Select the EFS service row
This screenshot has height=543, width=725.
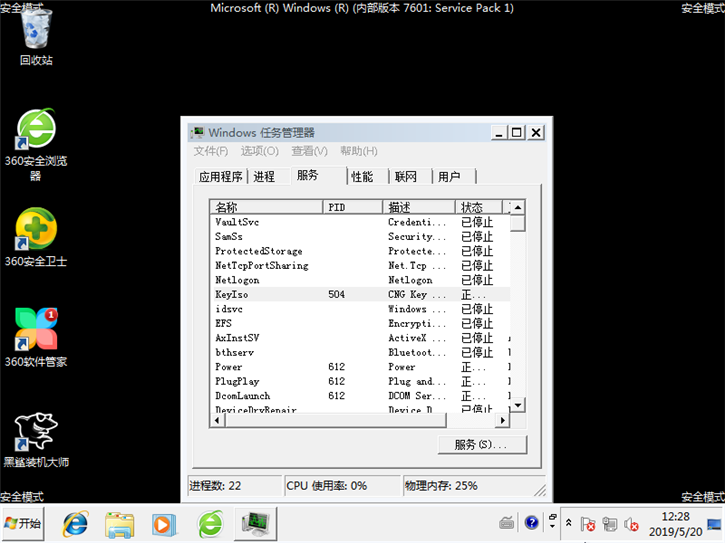tap(360, 323)
